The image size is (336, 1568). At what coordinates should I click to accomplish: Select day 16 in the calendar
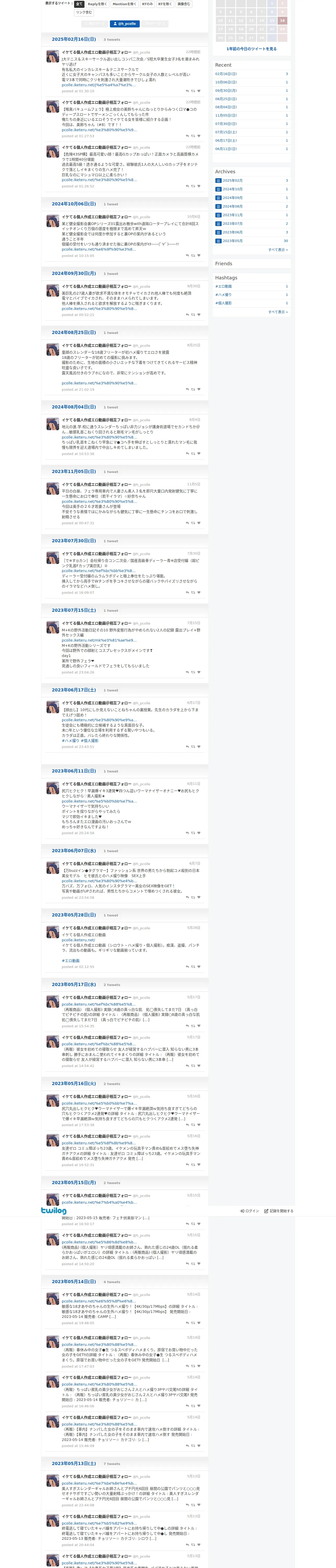point(282,21)
